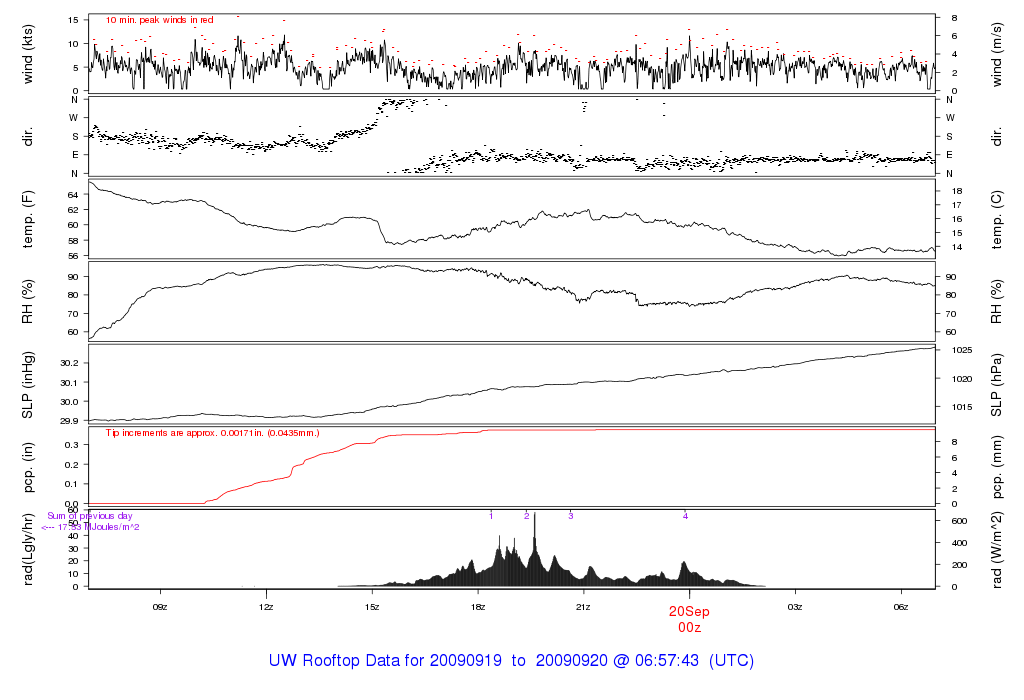The width and height of the screenshot is (1024, 700).
Task: Click the '0.3' inch precipitation tick label
Action: click(x=72, y=445)
